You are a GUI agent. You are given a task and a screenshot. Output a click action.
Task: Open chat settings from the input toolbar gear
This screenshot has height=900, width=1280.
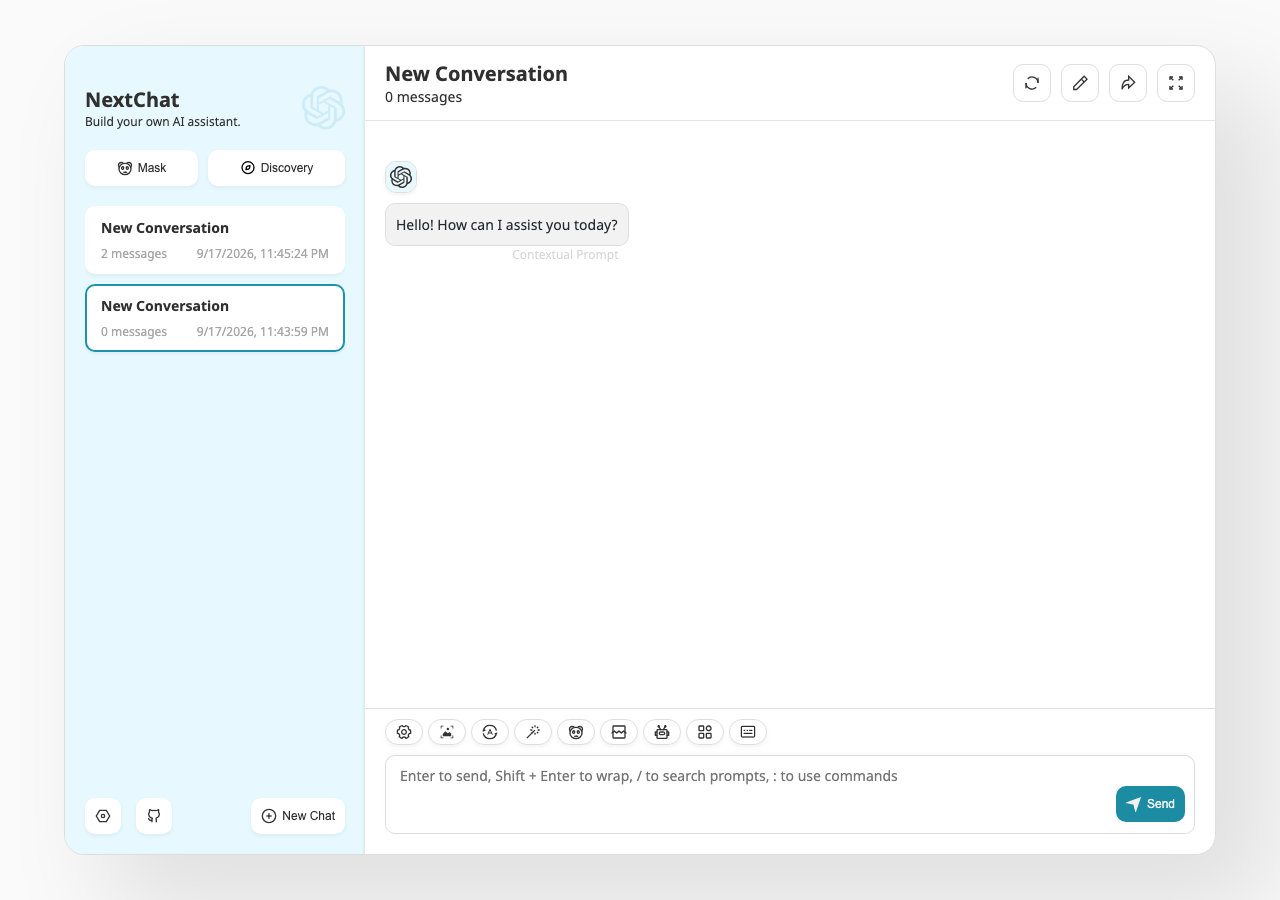click(404, 732)
